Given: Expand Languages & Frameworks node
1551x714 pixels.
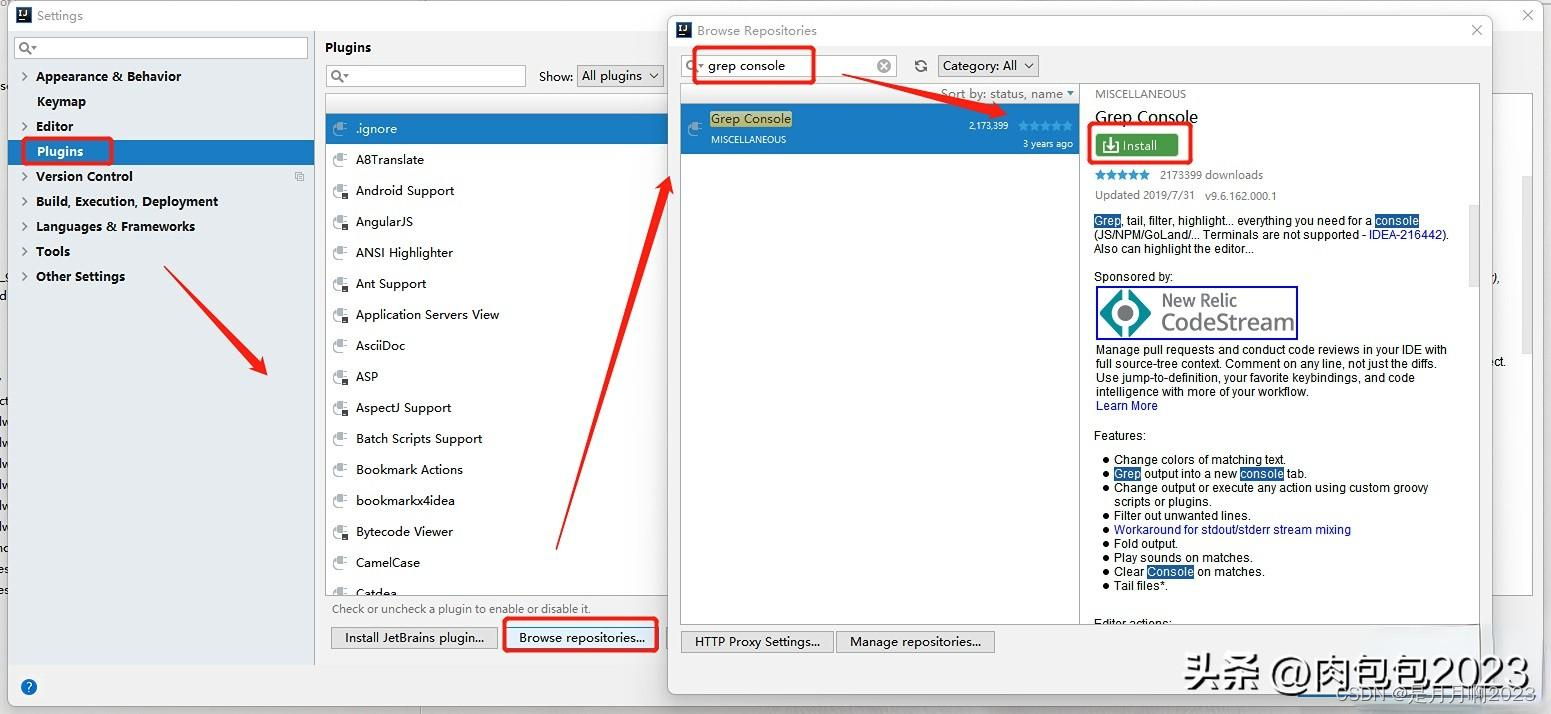Looking at the screenshot, I should (24, 227).
